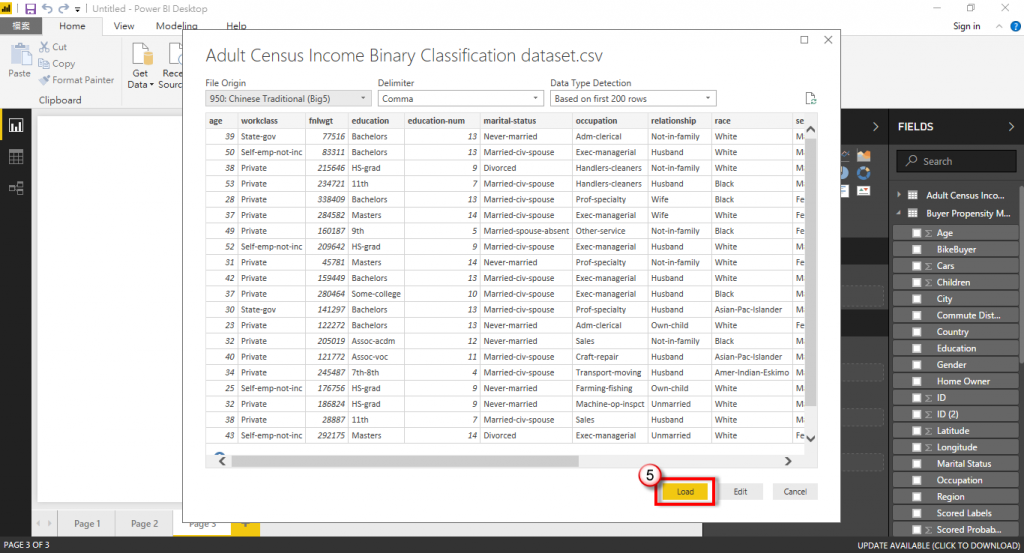Click search magnifier icon in Fields
Image resolution: width=1024 pixels, height=553 pixels.
click(x=911, y=161)
